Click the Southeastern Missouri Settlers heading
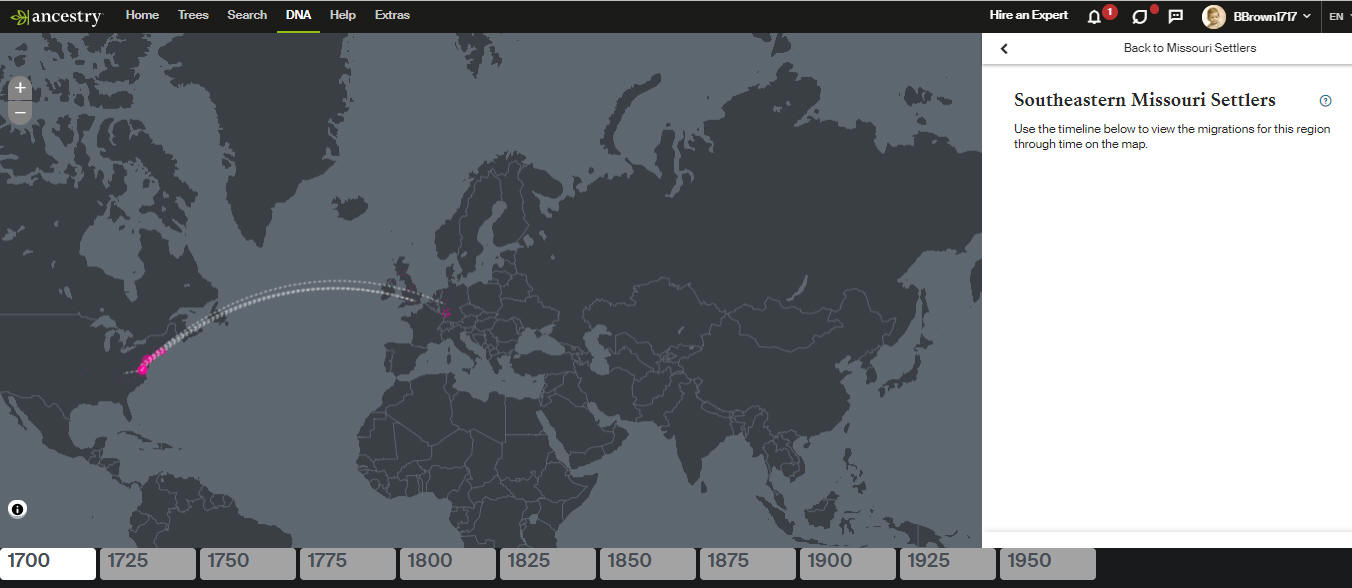Screen dimensions: 1352x588 (1145, 100)
